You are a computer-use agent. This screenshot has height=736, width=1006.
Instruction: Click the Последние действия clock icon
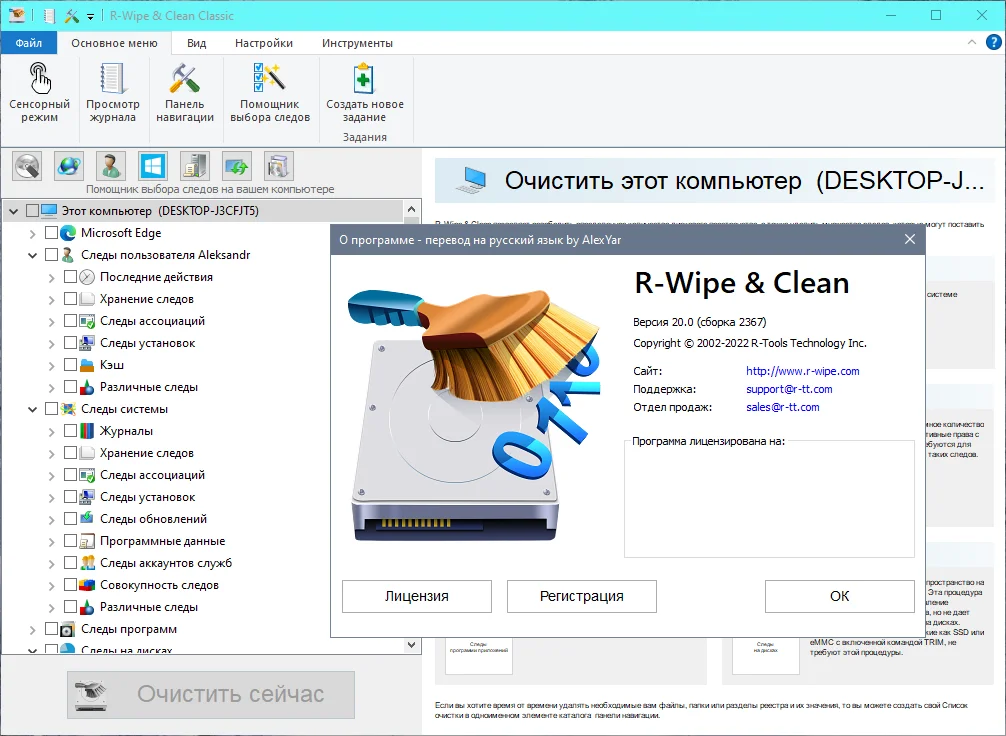coord(87,277)
